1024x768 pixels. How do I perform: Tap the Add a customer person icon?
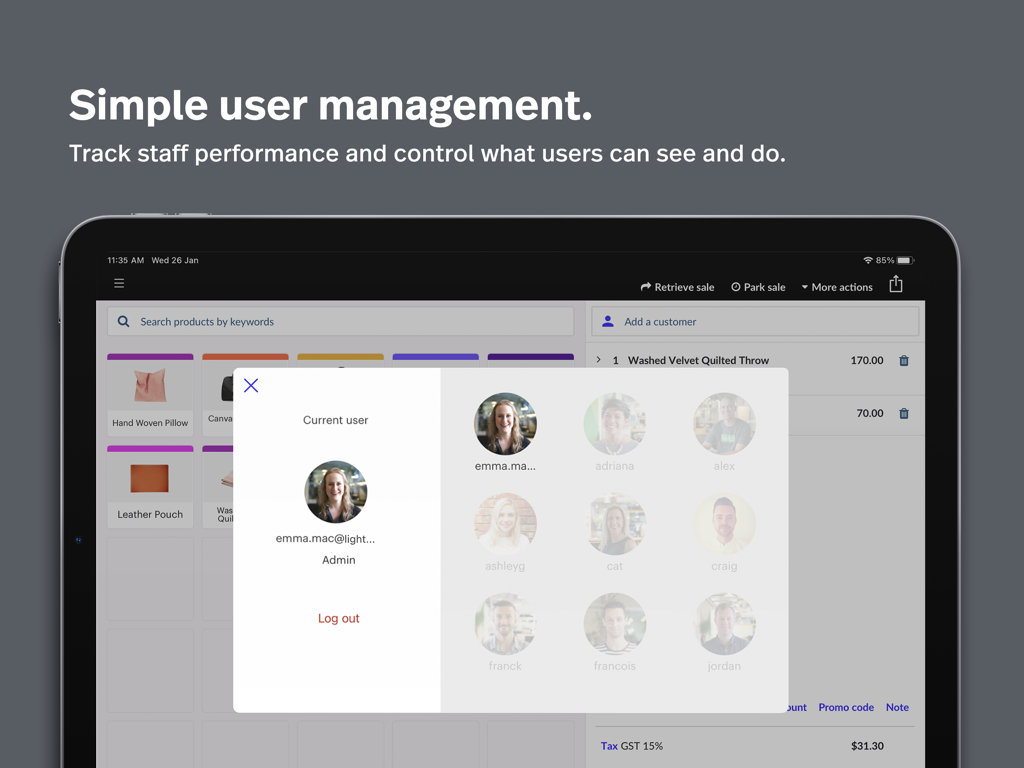[608, 321]
